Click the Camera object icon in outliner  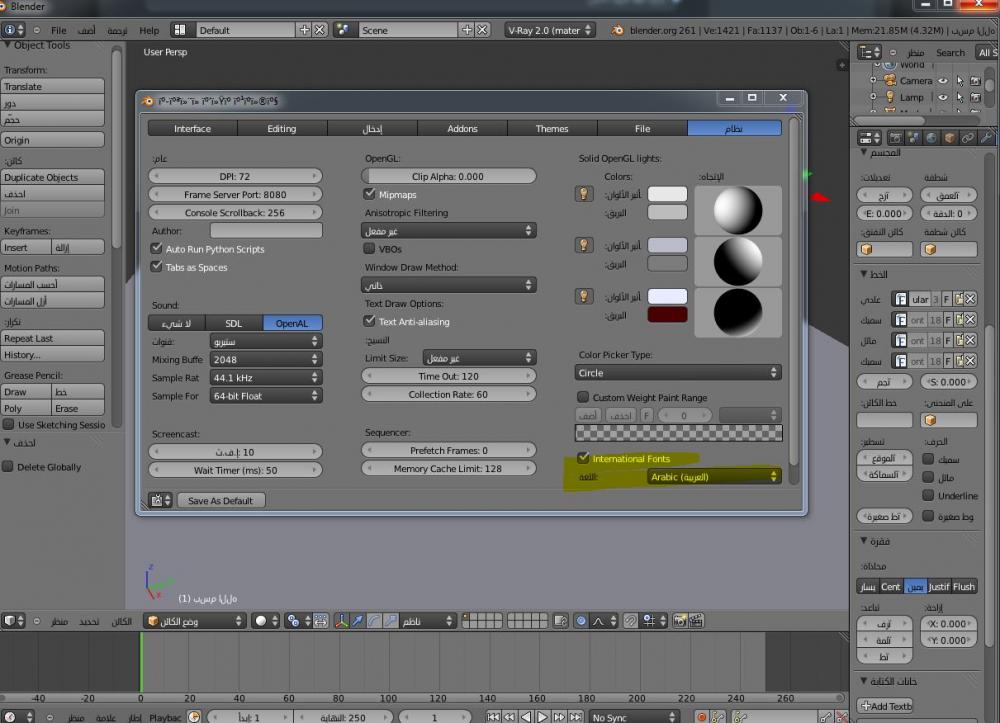(x=890, y=80)
